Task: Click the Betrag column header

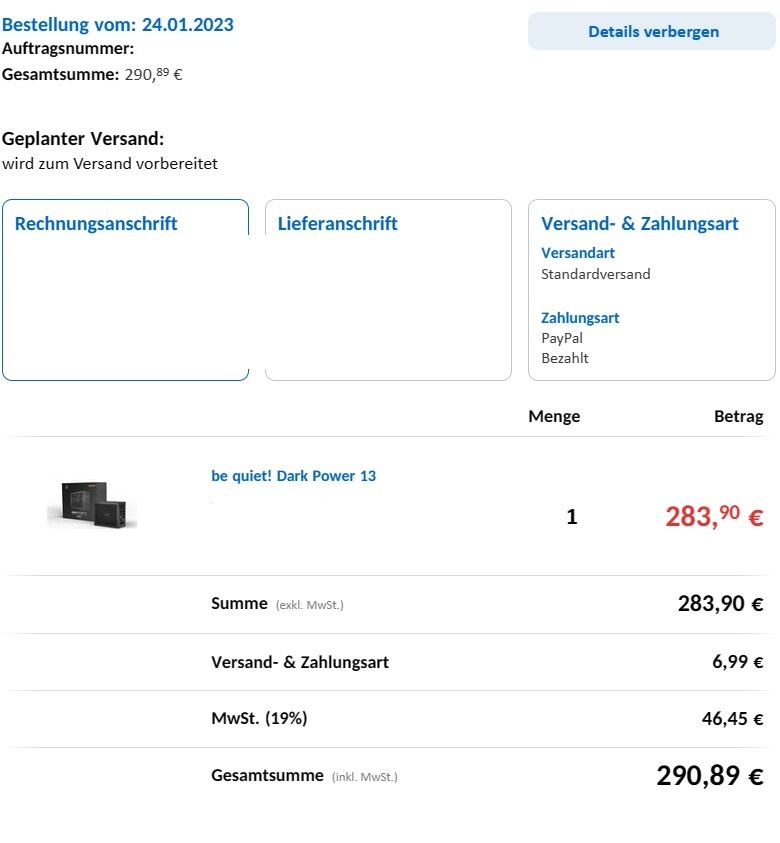Action: pyautogui.click(x=739, y=417)
